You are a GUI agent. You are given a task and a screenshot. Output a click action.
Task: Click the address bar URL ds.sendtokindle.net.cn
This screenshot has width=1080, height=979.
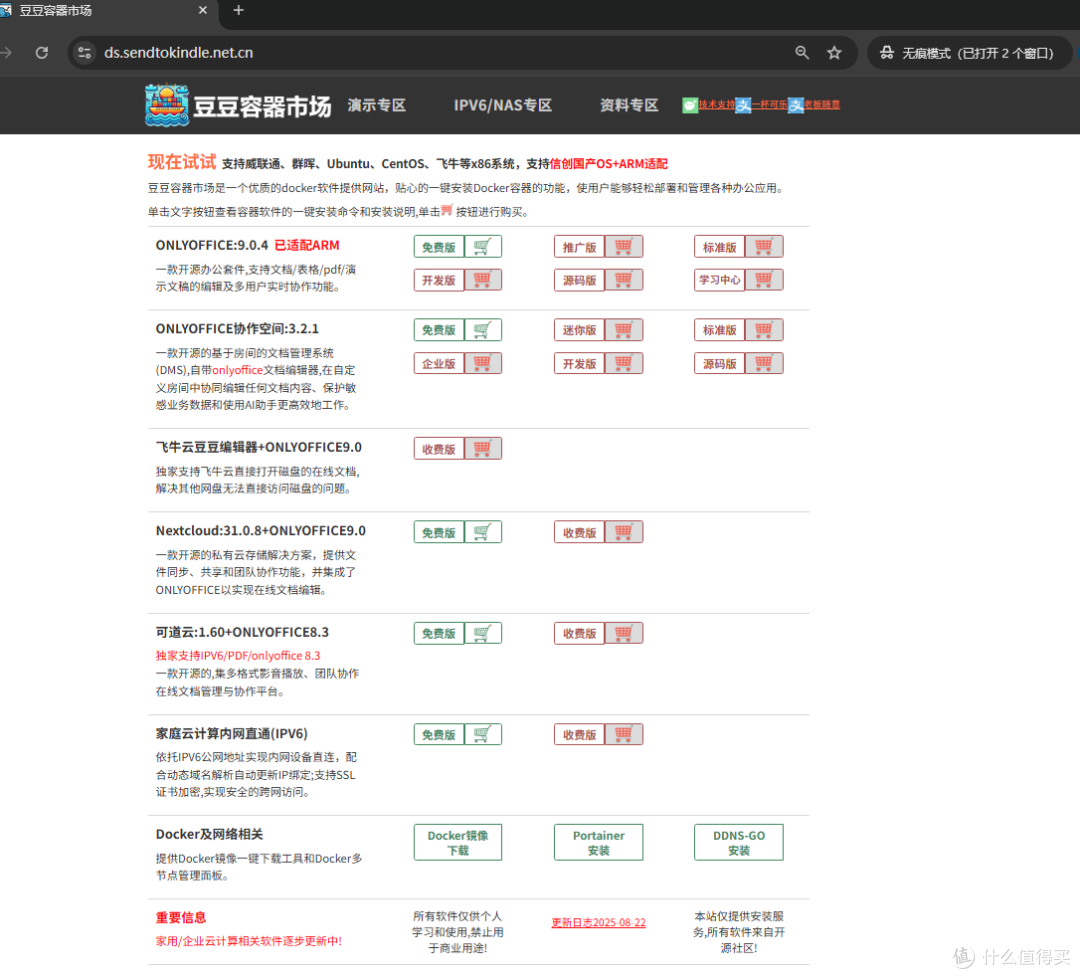(178, 53)
